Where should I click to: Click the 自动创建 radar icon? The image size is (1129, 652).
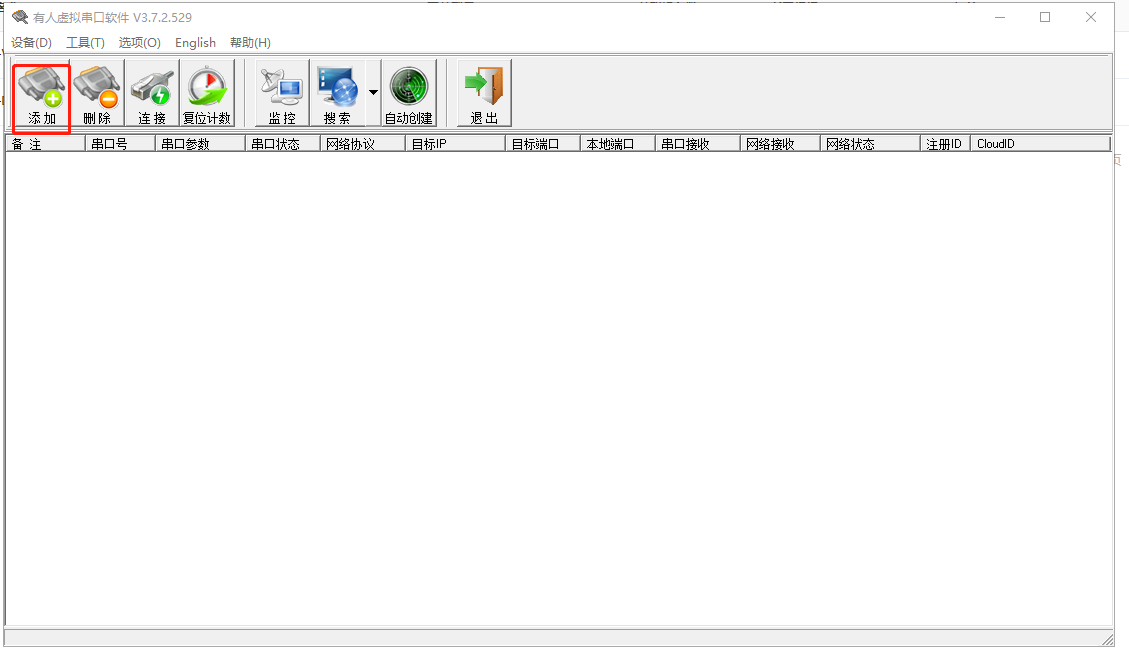click(409, 94)
